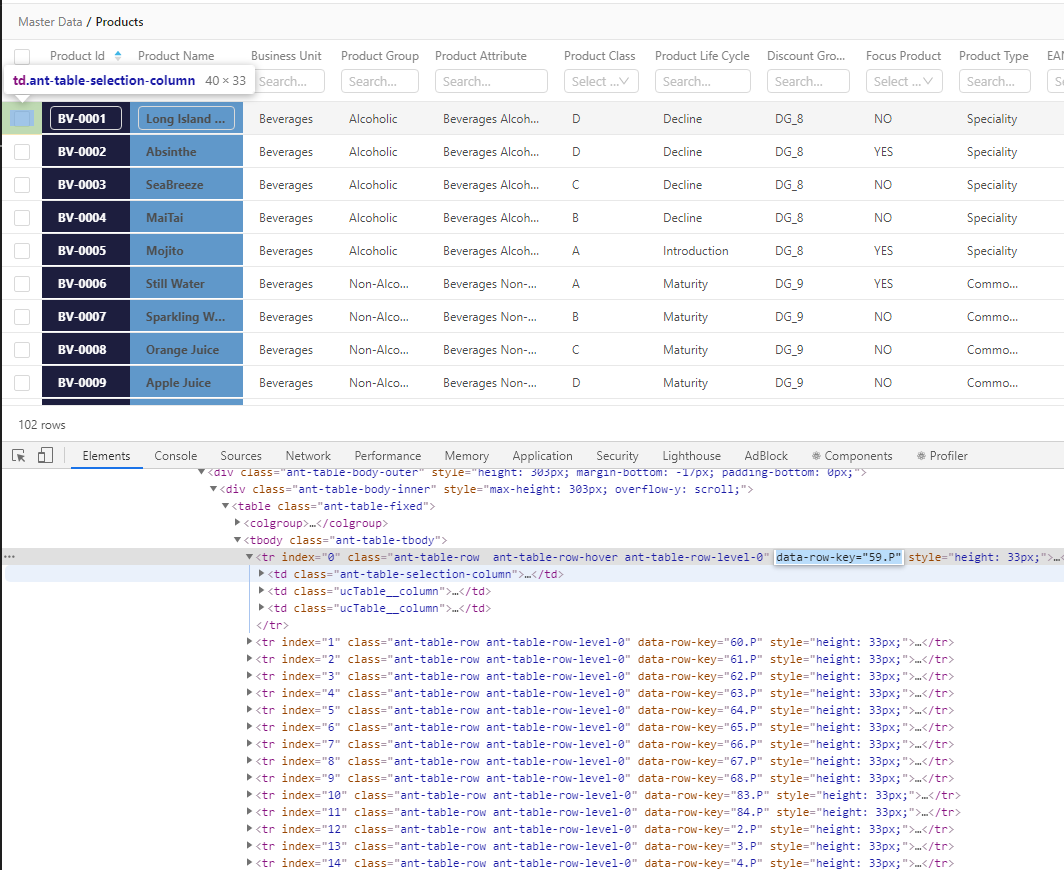This screenshot has width=1064, height=870.
Task: Open the Network tab in DevTools
Action: (308, 456)
